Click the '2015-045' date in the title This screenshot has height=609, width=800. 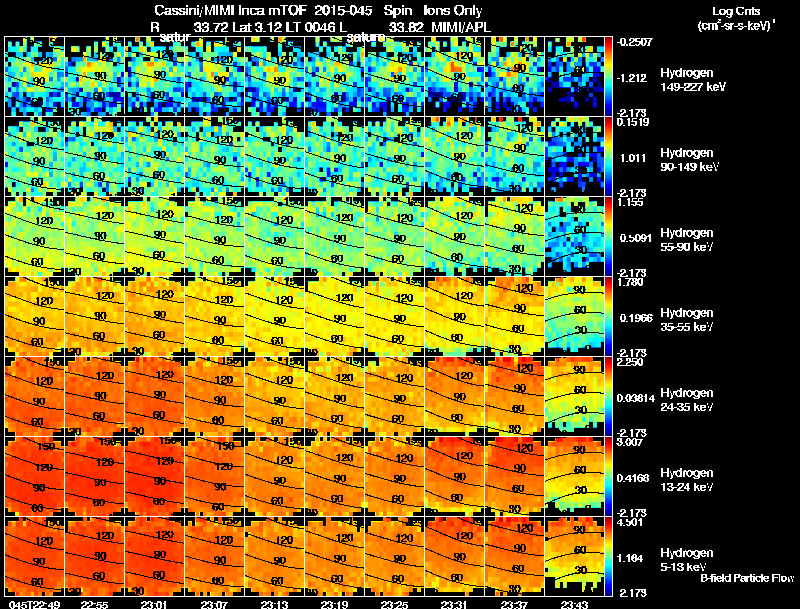click(x=343, y=10)
